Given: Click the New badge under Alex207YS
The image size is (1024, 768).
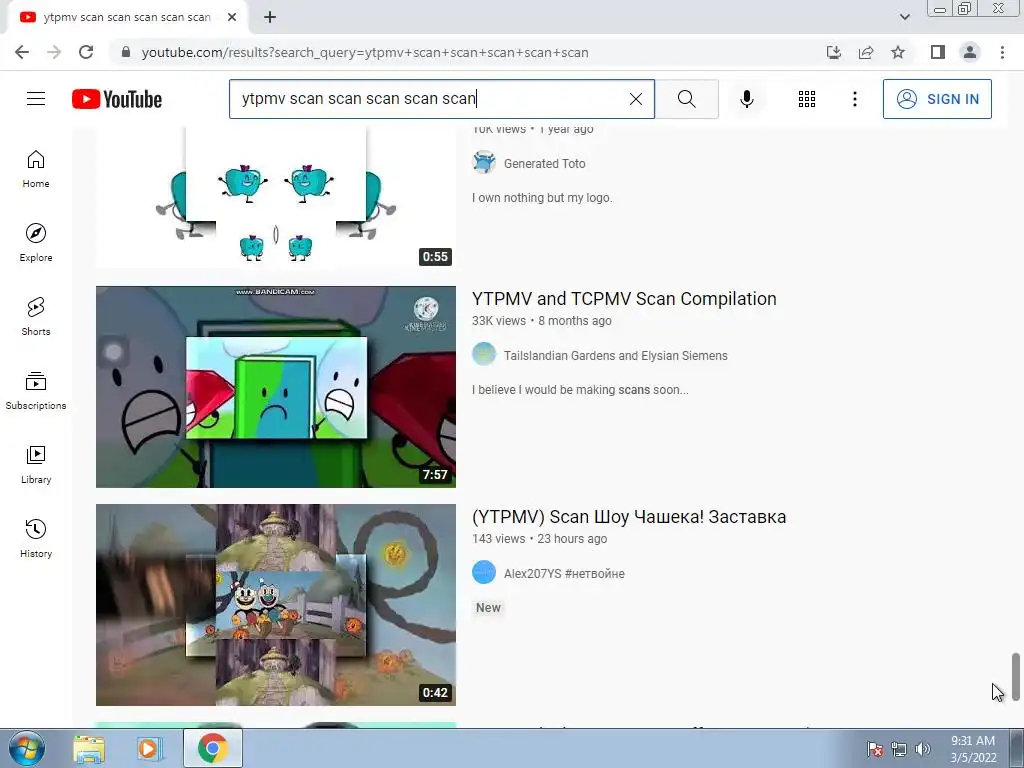Looking at the screenshot, I should click(x=488, y=607).
